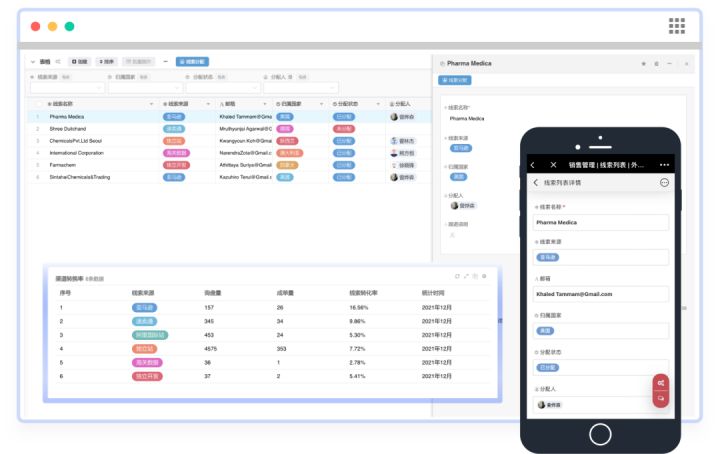This screenshot has width=720, height=454.
Task: Open the fourth filter dropdown above the table
Action: coord(301,87)
